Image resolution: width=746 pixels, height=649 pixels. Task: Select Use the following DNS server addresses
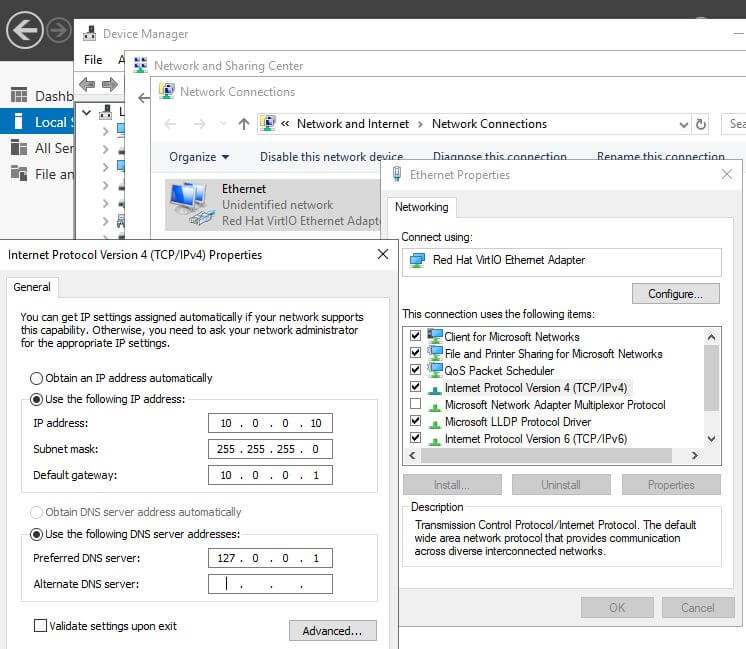coord(36,534)
